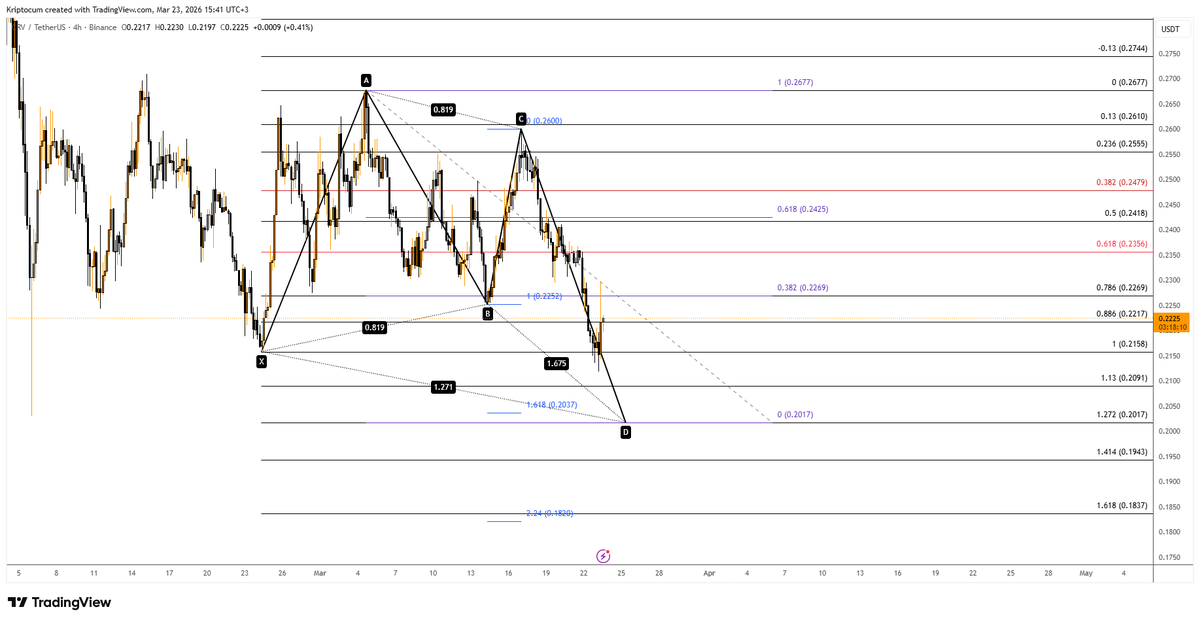Click the 1.271 ratio label
Viewport: 1200px width, 622px height.
point(444,386)
